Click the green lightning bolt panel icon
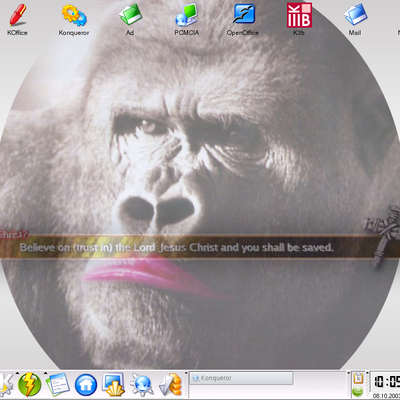 click(x=29, y=385)
